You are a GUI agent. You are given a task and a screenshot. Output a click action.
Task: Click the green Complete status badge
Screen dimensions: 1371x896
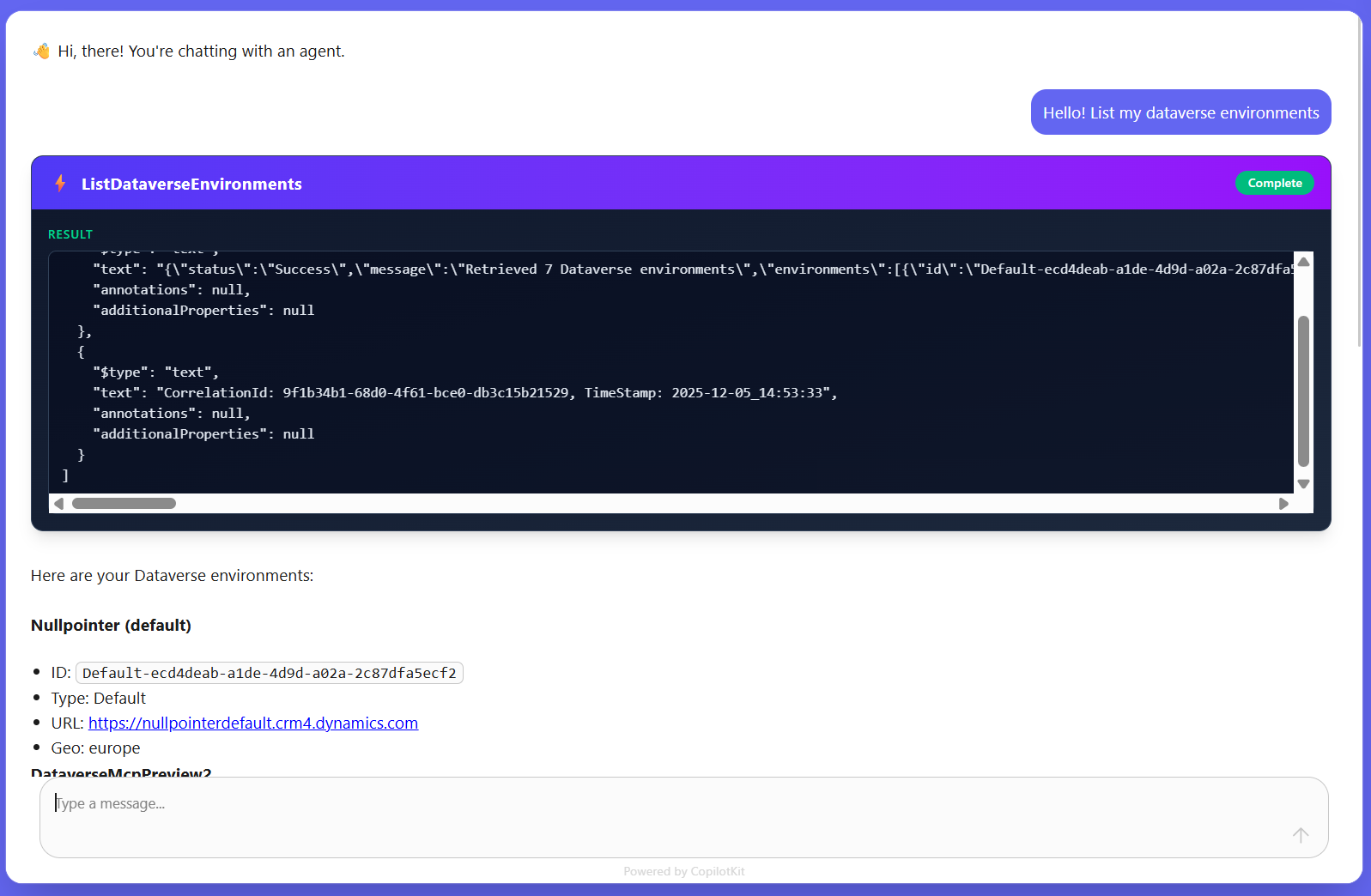1274,183
